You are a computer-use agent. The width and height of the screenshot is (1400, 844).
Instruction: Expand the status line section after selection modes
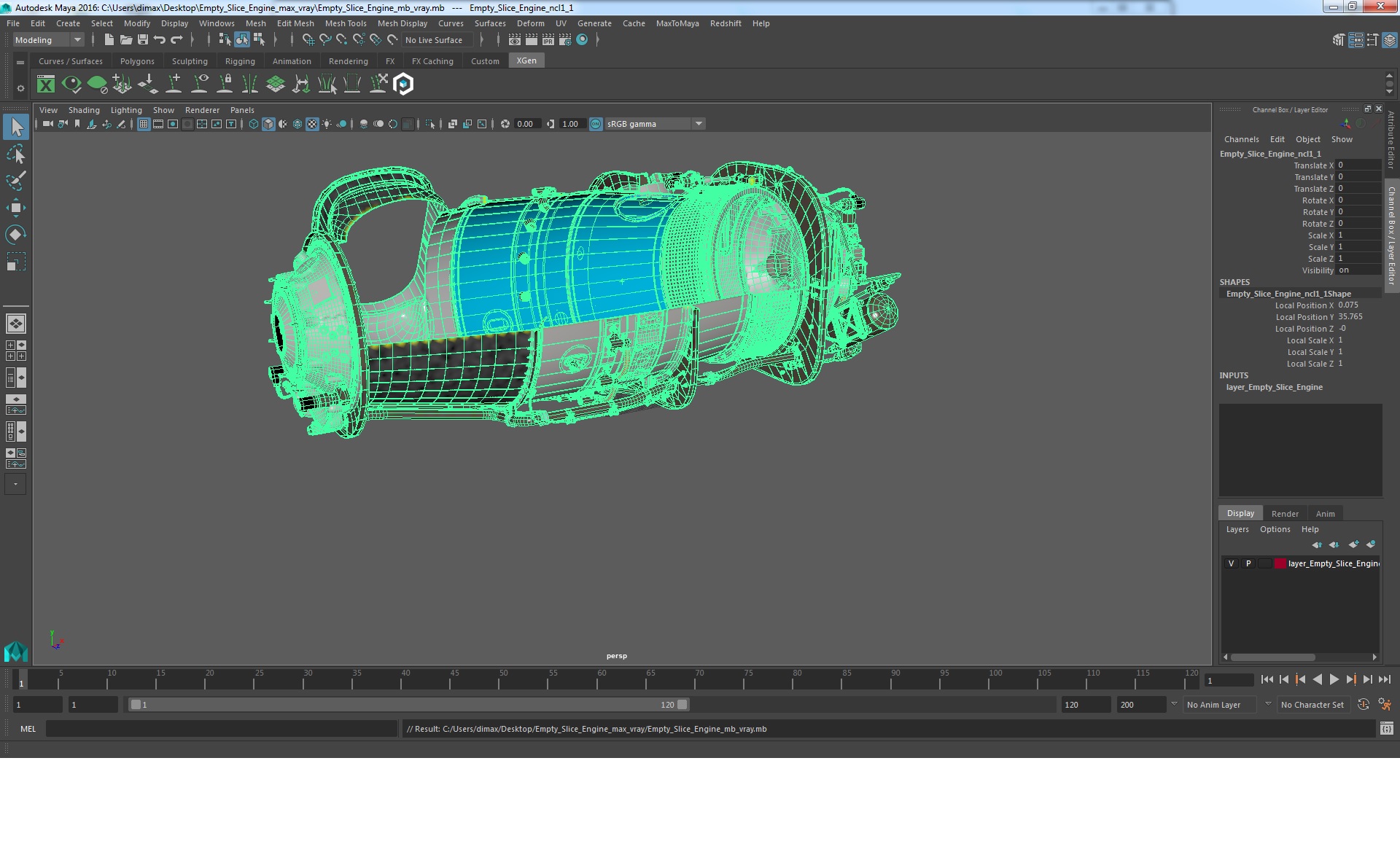pos(275,40)
